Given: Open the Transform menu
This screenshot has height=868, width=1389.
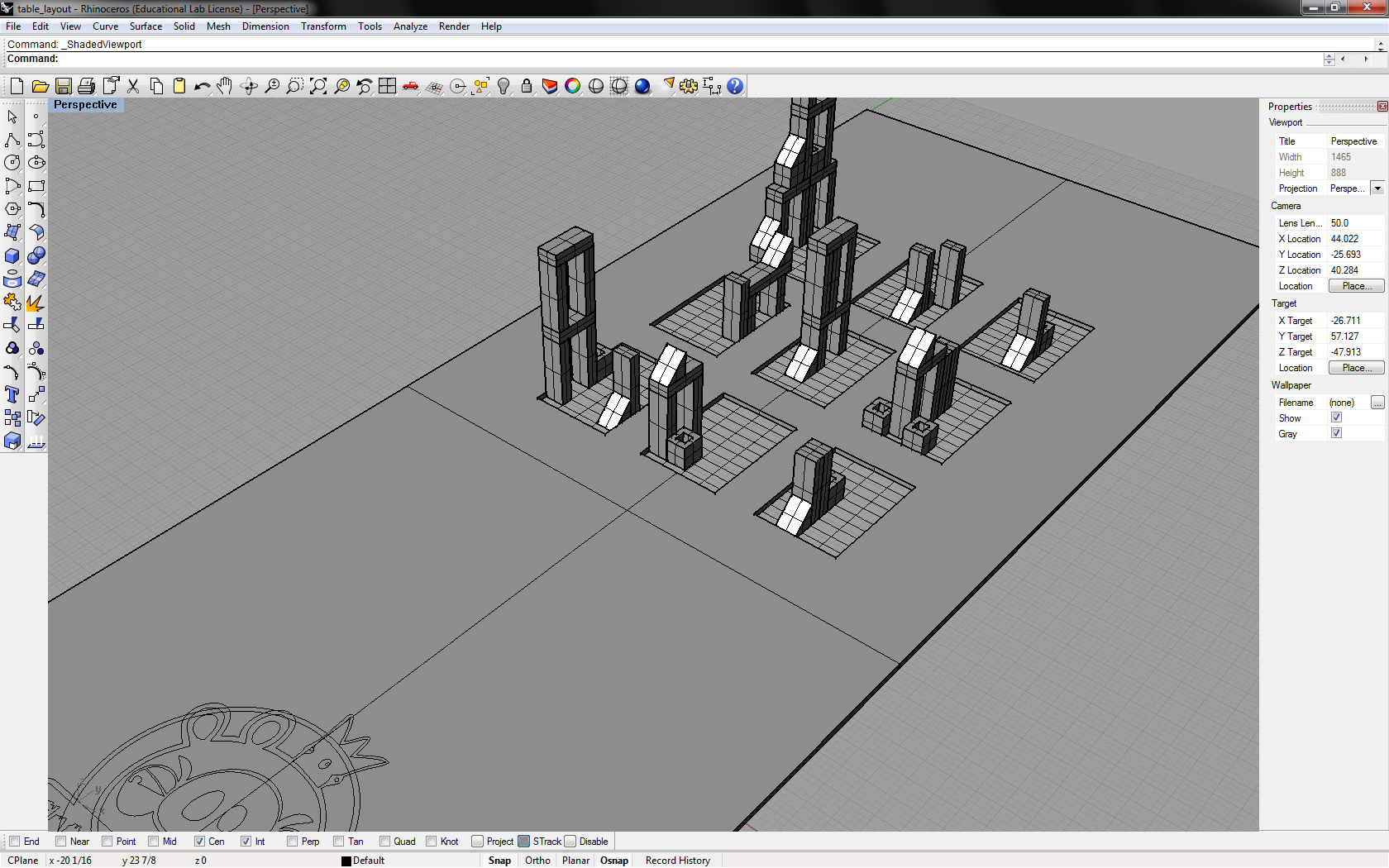Looking at the screenshot, I should (323, 26).
